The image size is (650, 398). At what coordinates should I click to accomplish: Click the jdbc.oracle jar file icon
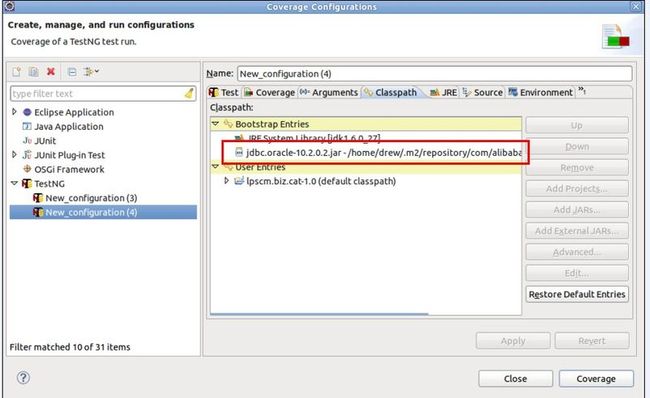[239, 152]
